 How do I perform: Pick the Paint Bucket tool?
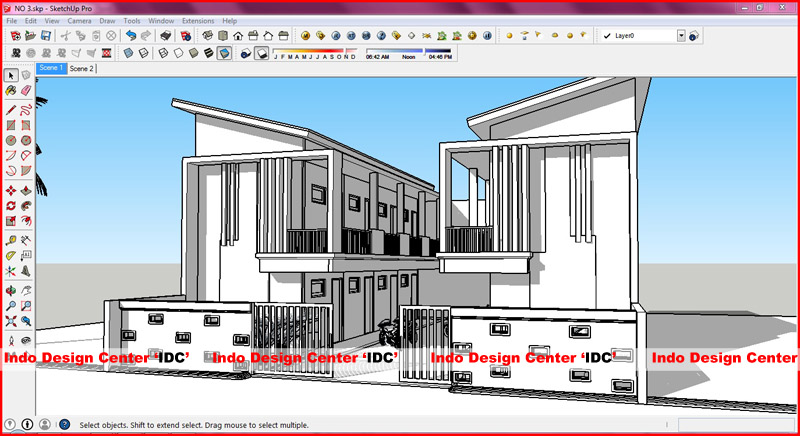pyautogui.click(x=11, y=91)
